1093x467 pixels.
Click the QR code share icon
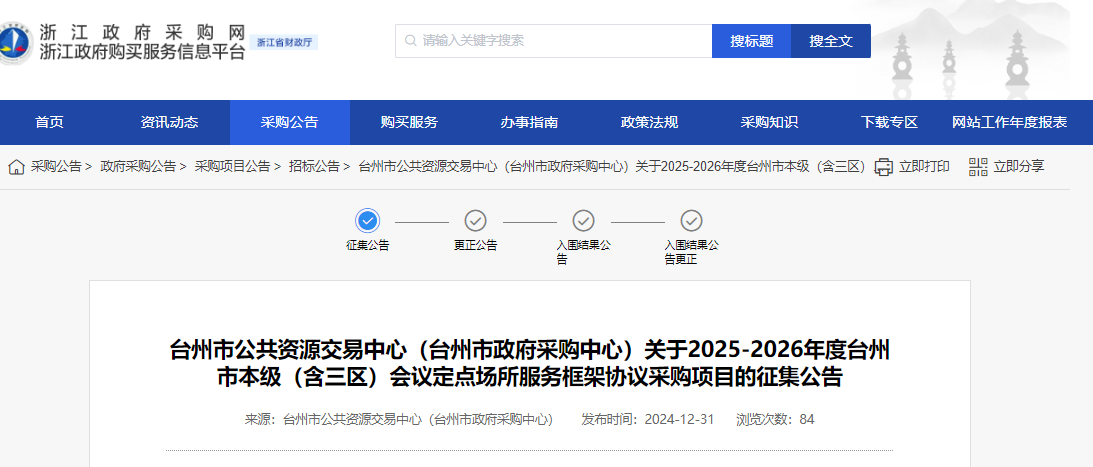(x=977, y=167)
